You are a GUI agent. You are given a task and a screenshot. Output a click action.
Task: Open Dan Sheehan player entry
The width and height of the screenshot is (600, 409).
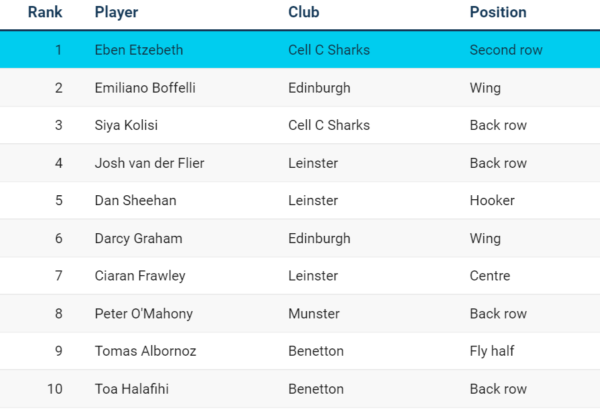(135, 200)
